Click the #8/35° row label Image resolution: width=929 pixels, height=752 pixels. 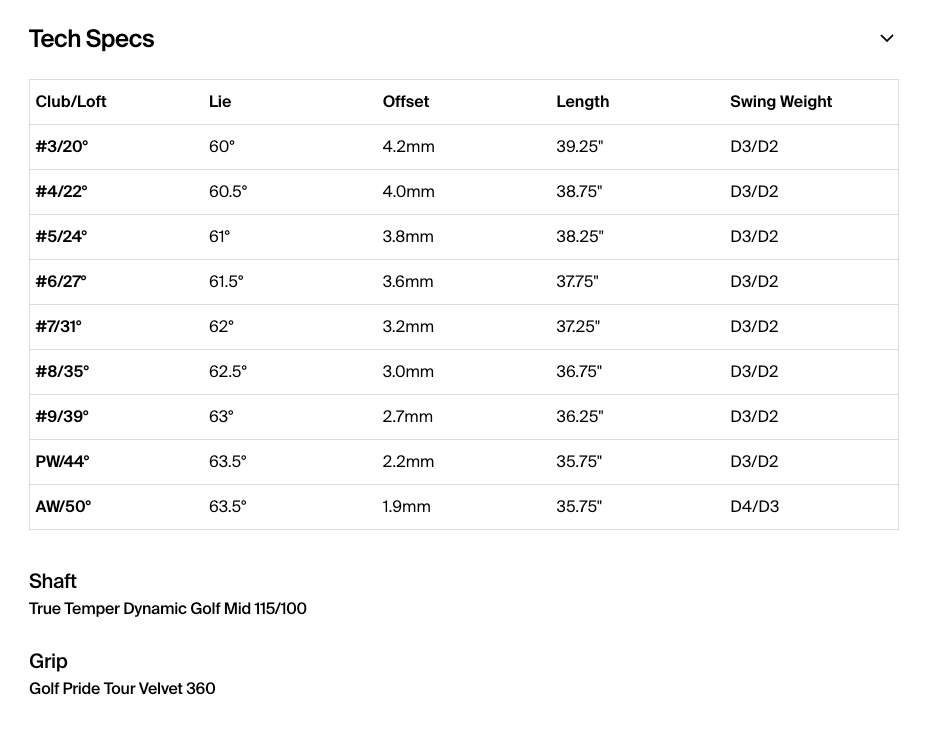coord(62,372)
